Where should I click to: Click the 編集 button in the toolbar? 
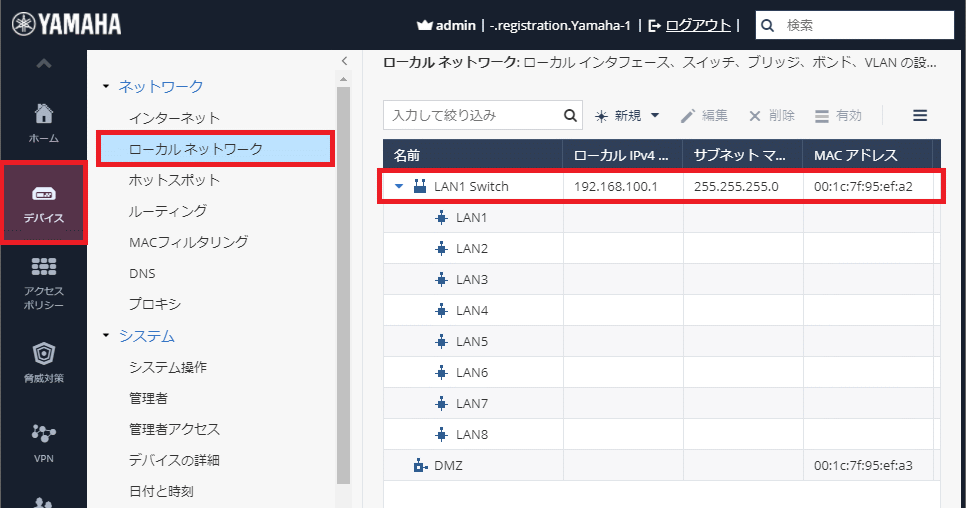(x=704, y=116)
